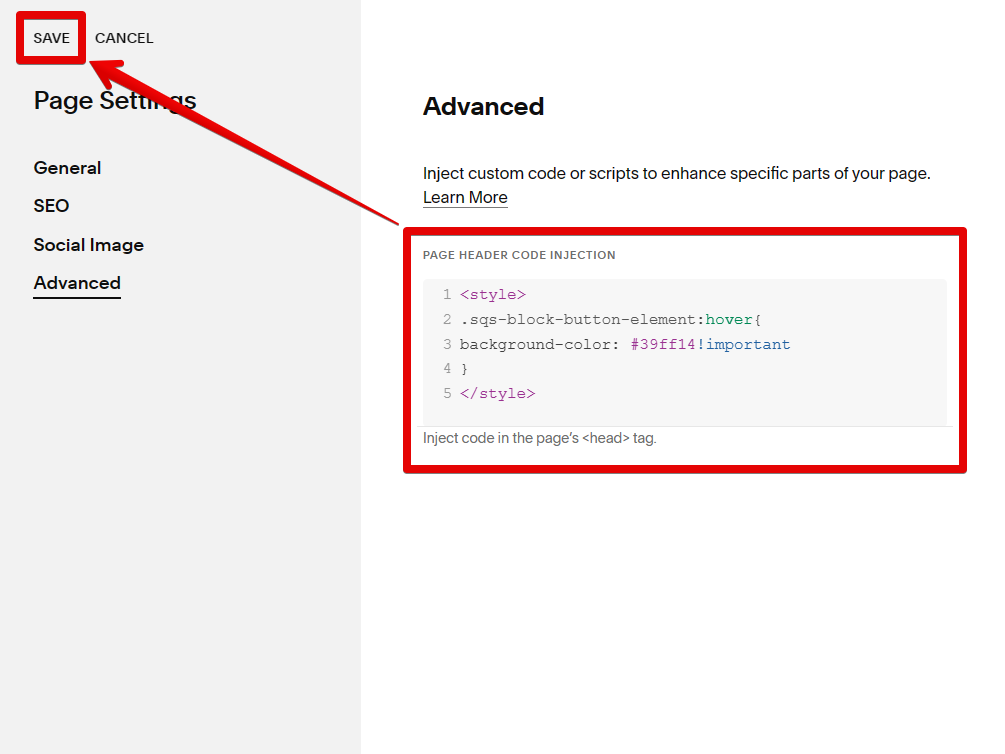The height and width of the screenshot is (754, 1005).
Task: Open the Learn More link
Action: pyautogui.click(x=465, y=197)
